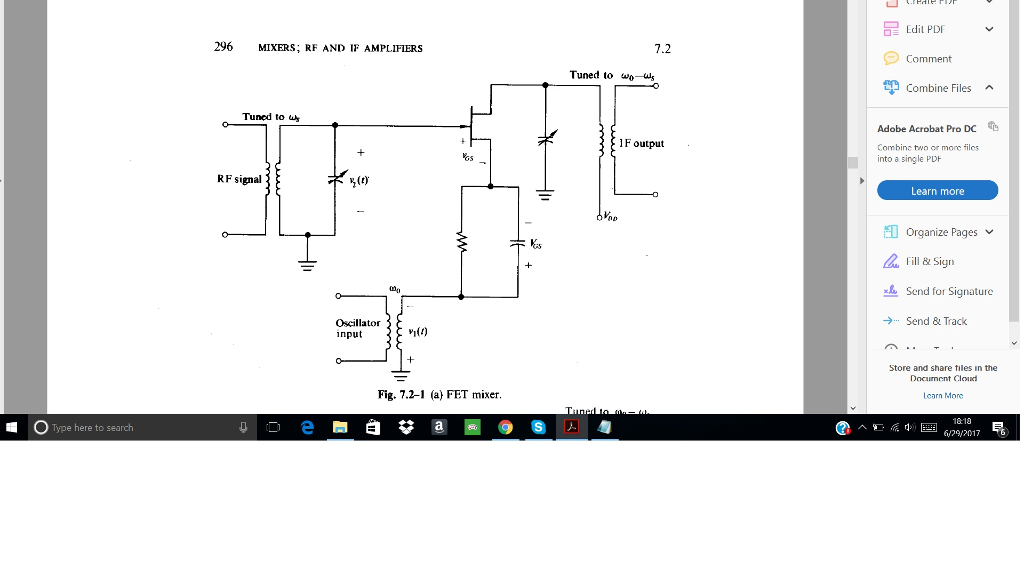Open the Document Cloud Learn More link
This screenshot has height=576, width=1024.
[x=942, y=395]
